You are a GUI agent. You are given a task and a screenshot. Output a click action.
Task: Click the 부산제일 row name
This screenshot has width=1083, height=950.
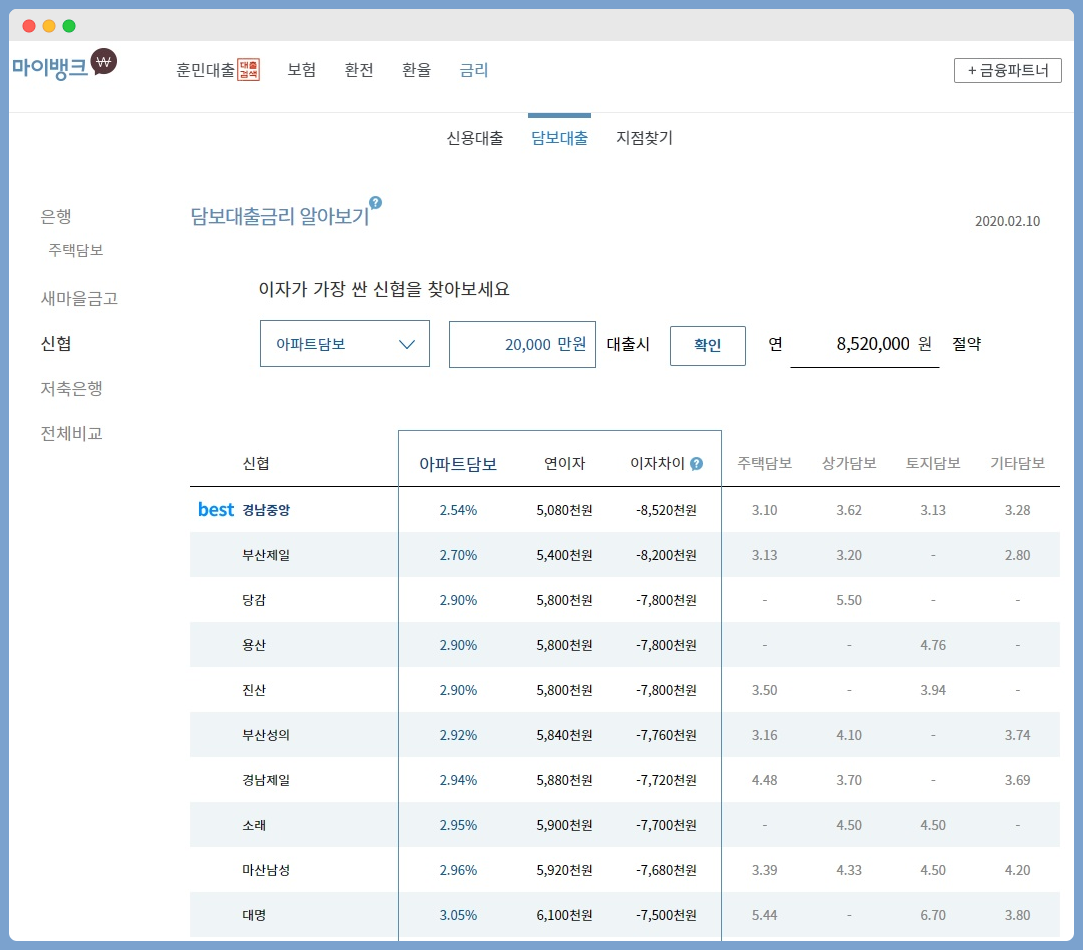pos(266,555)
